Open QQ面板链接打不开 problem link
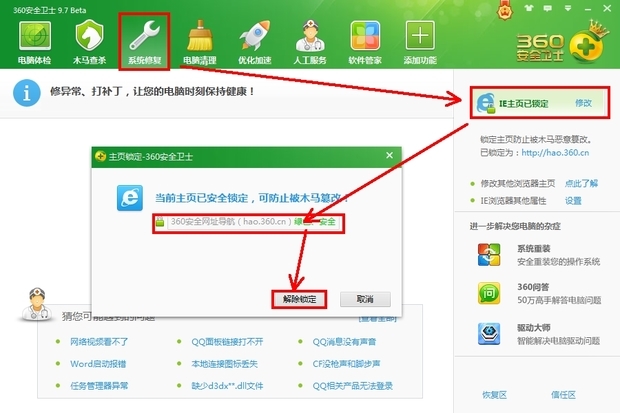Screen dimensions: 620x413 click(x=227, y=342)
